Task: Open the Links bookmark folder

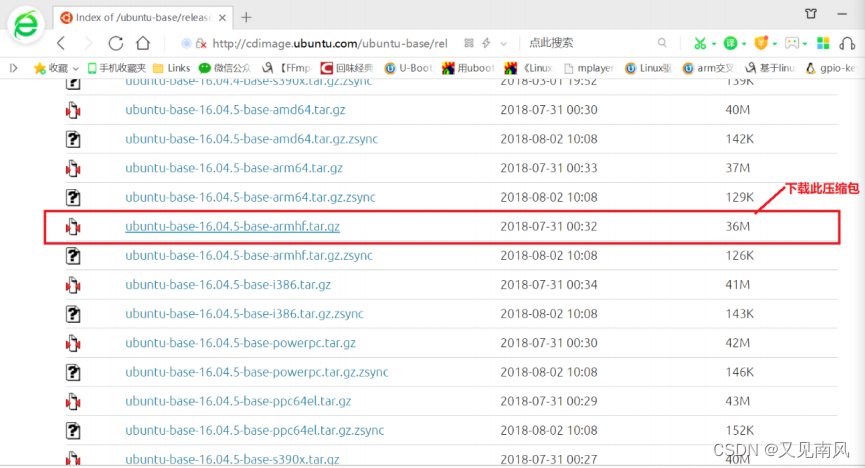Action: tap(172, 68)
